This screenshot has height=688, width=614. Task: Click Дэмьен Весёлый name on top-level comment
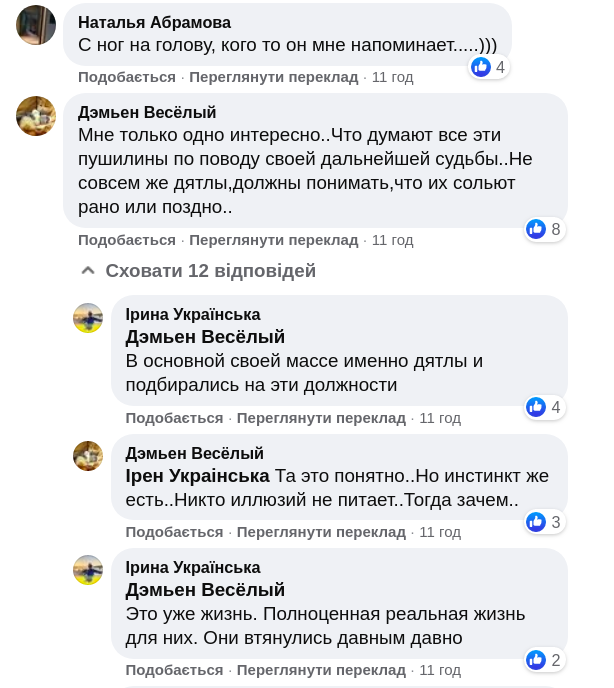click(147, 112)
